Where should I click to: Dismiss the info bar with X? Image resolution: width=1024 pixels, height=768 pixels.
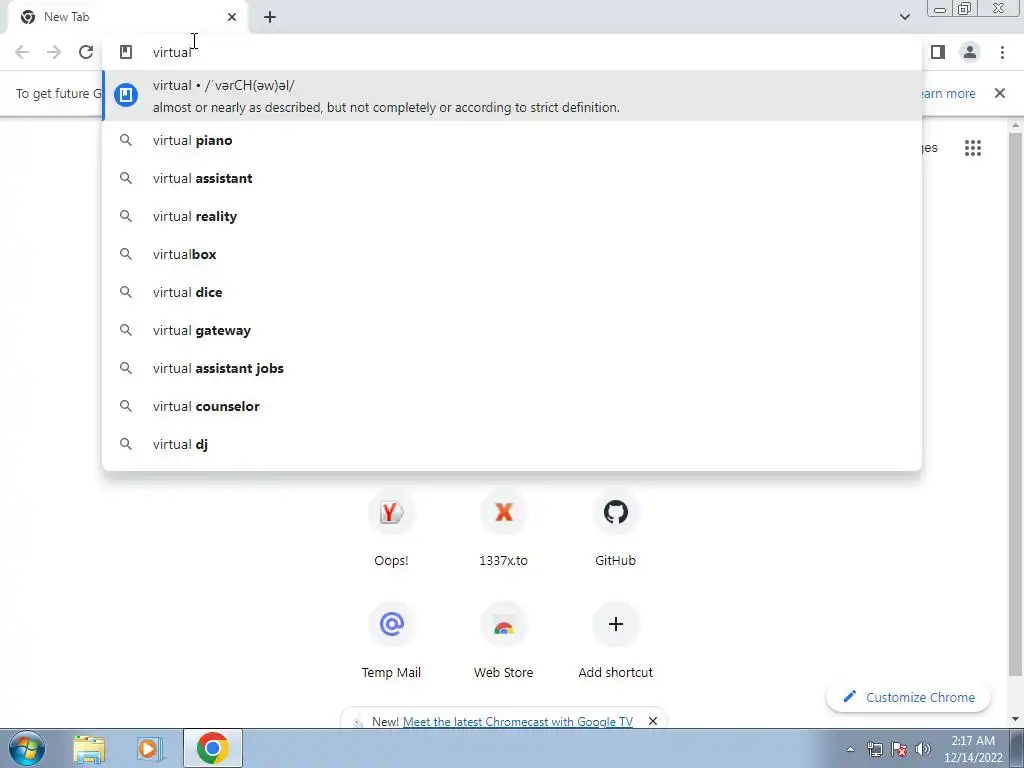[x=1000, y=93]
